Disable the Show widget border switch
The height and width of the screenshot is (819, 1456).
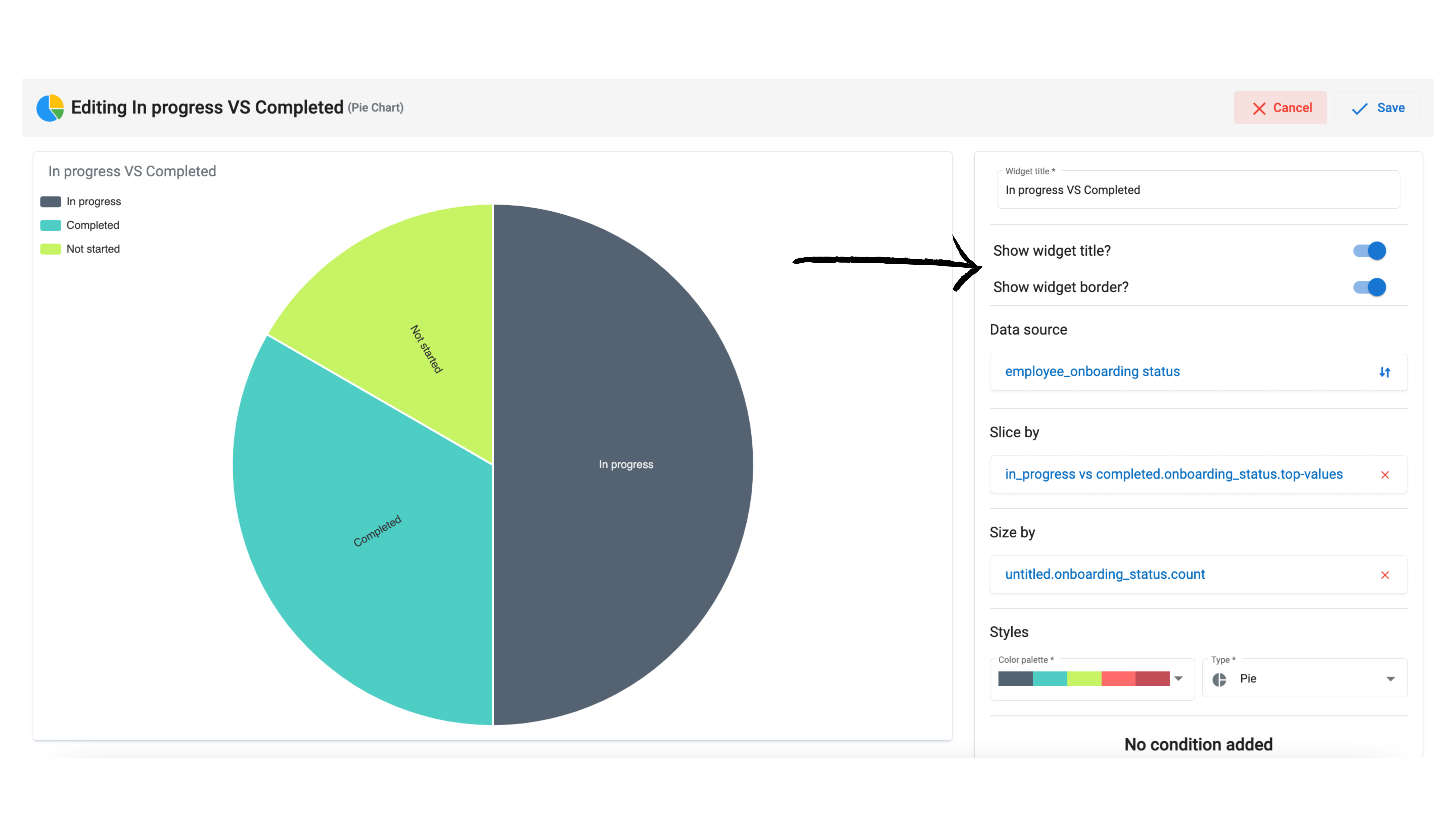tap(1369, 287)
